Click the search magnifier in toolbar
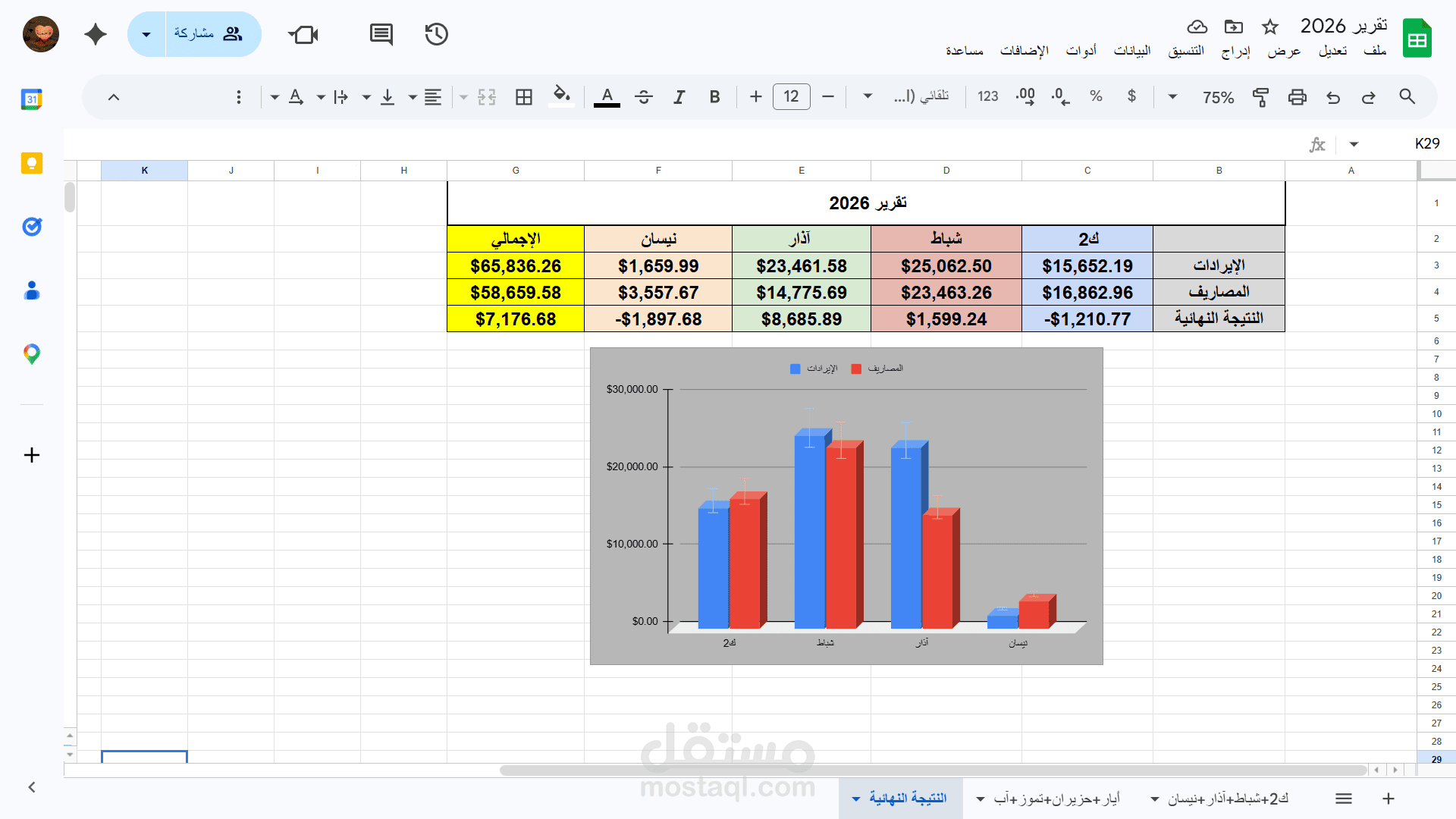Viewport: 1456px width, 819px height. pos(1407,97)
